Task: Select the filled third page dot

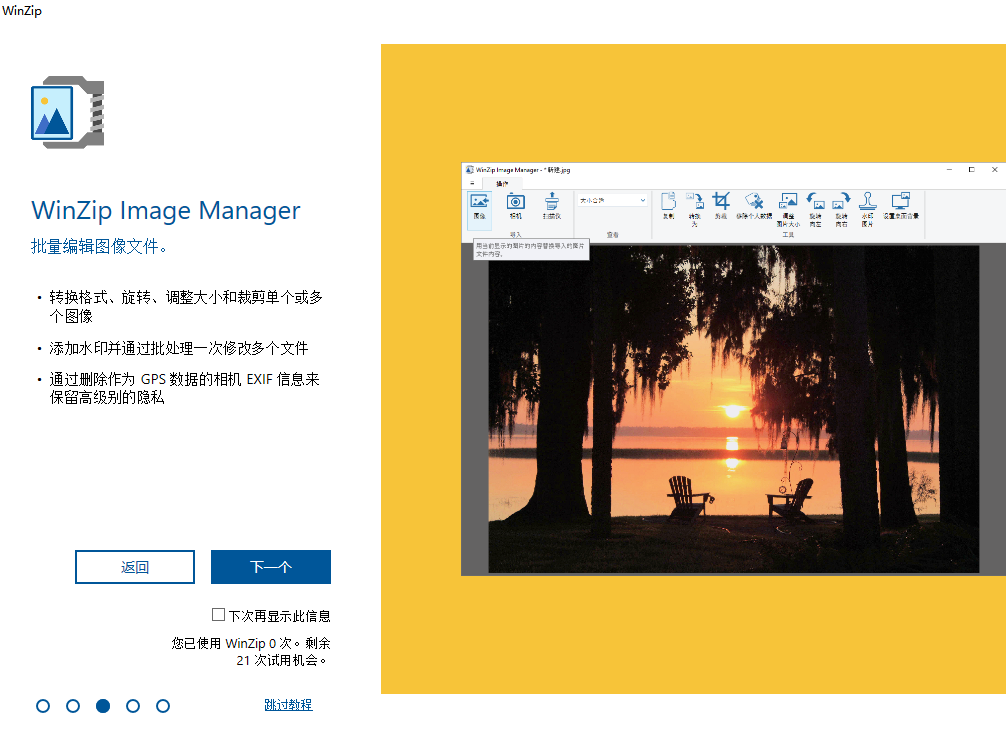Action: tap(103, 706)
